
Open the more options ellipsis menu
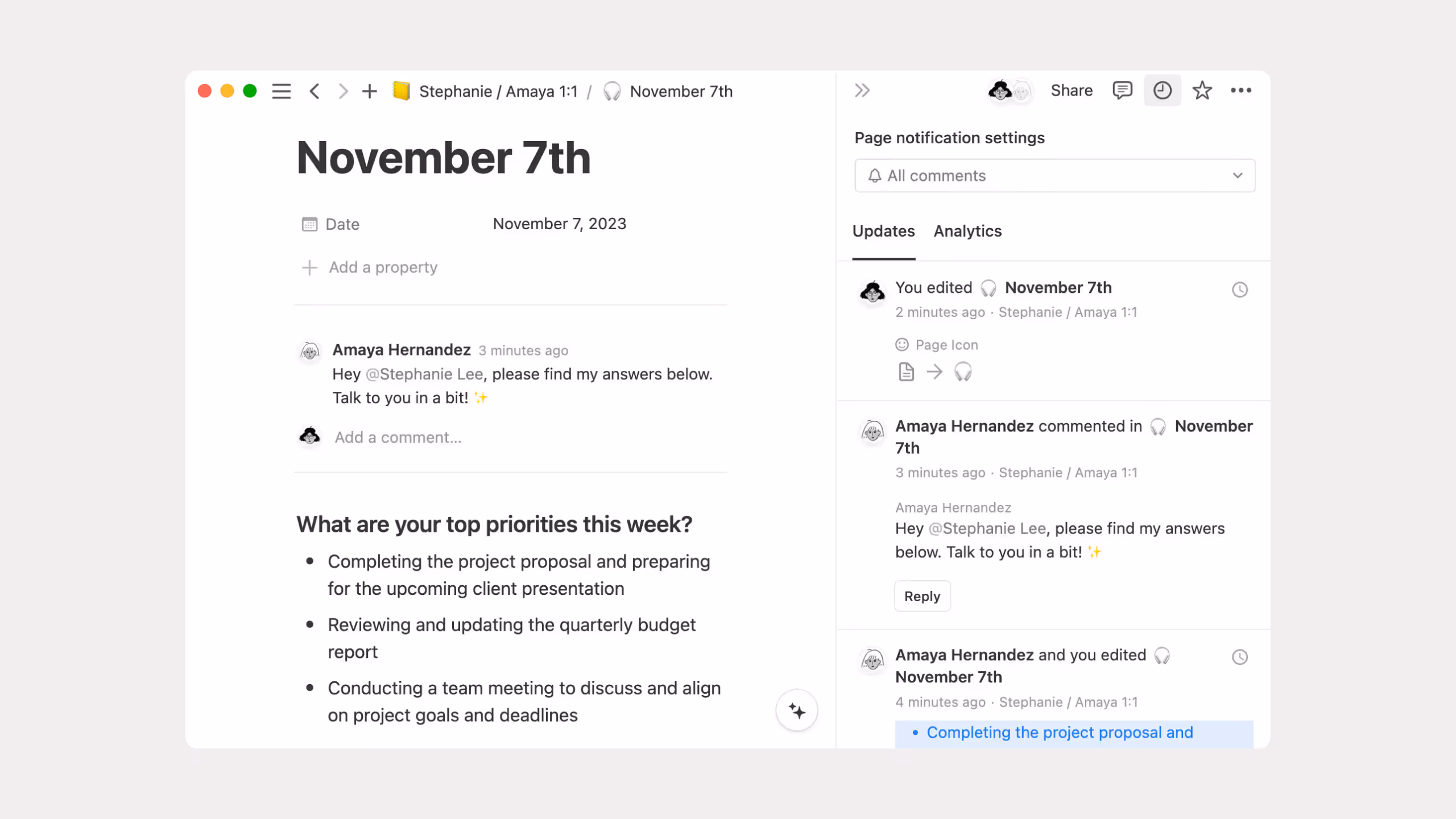[1242, 90]
